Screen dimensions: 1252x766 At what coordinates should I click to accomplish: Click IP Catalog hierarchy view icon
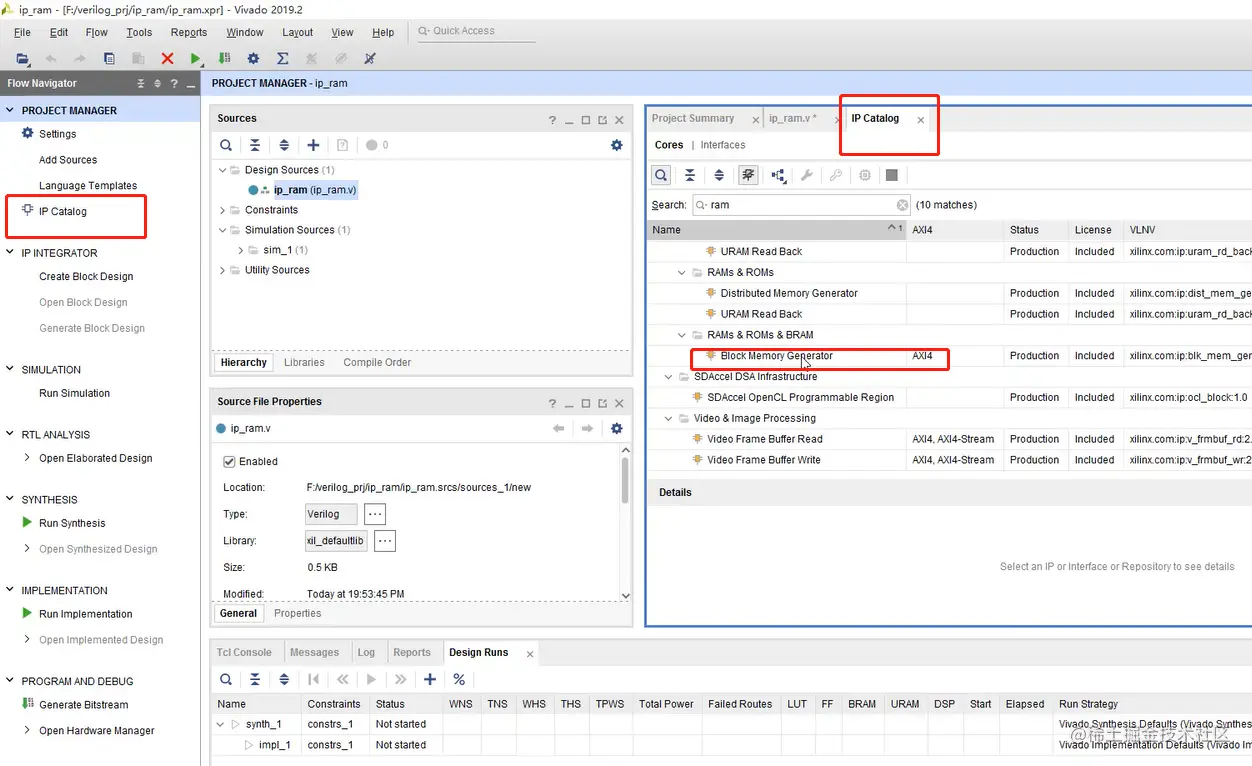[x=778, y=175]
